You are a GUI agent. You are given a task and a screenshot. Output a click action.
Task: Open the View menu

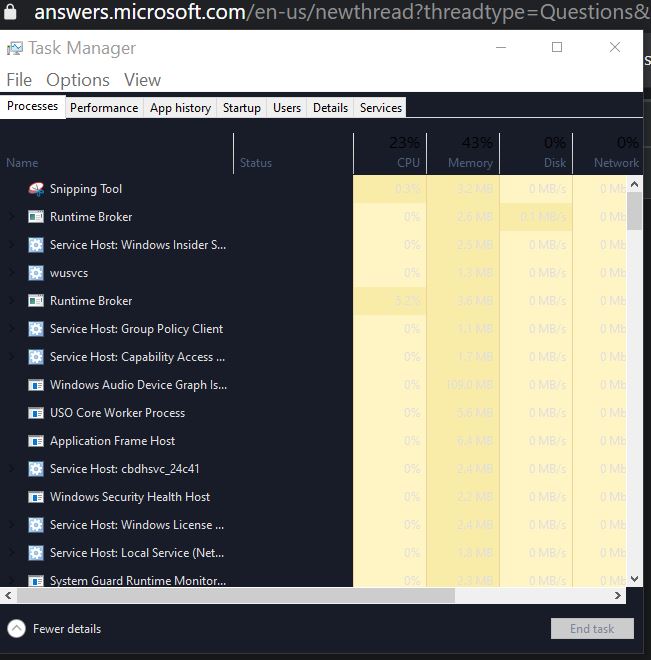(142, 80)
